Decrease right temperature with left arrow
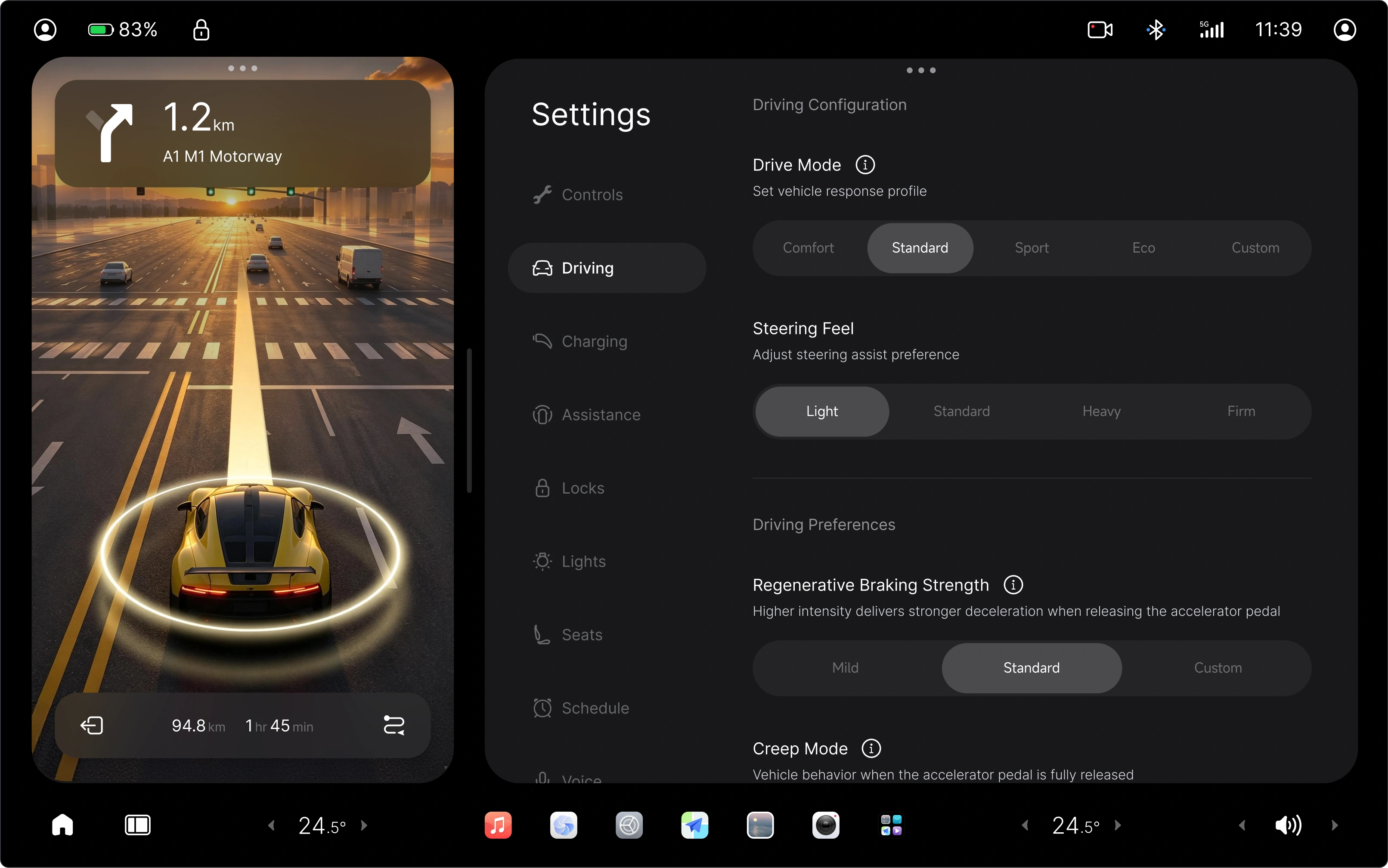This screenshot has height=868, width=1388. [x=1025, y=825]
